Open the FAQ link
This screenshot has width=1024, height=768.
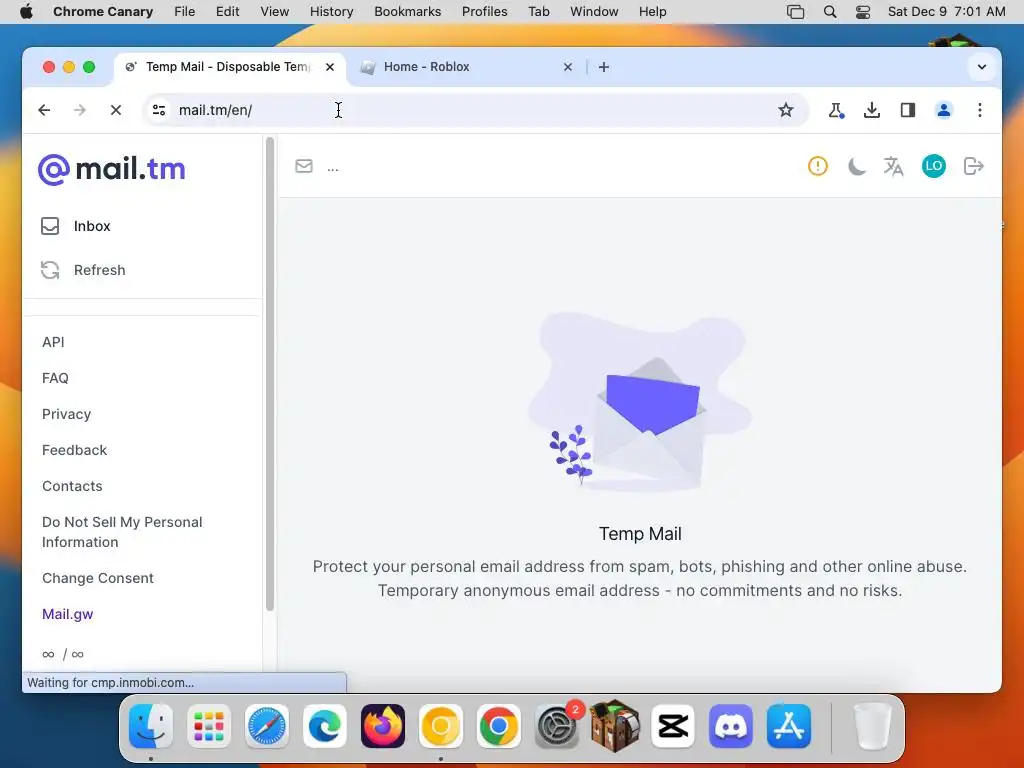click(55, 378)
